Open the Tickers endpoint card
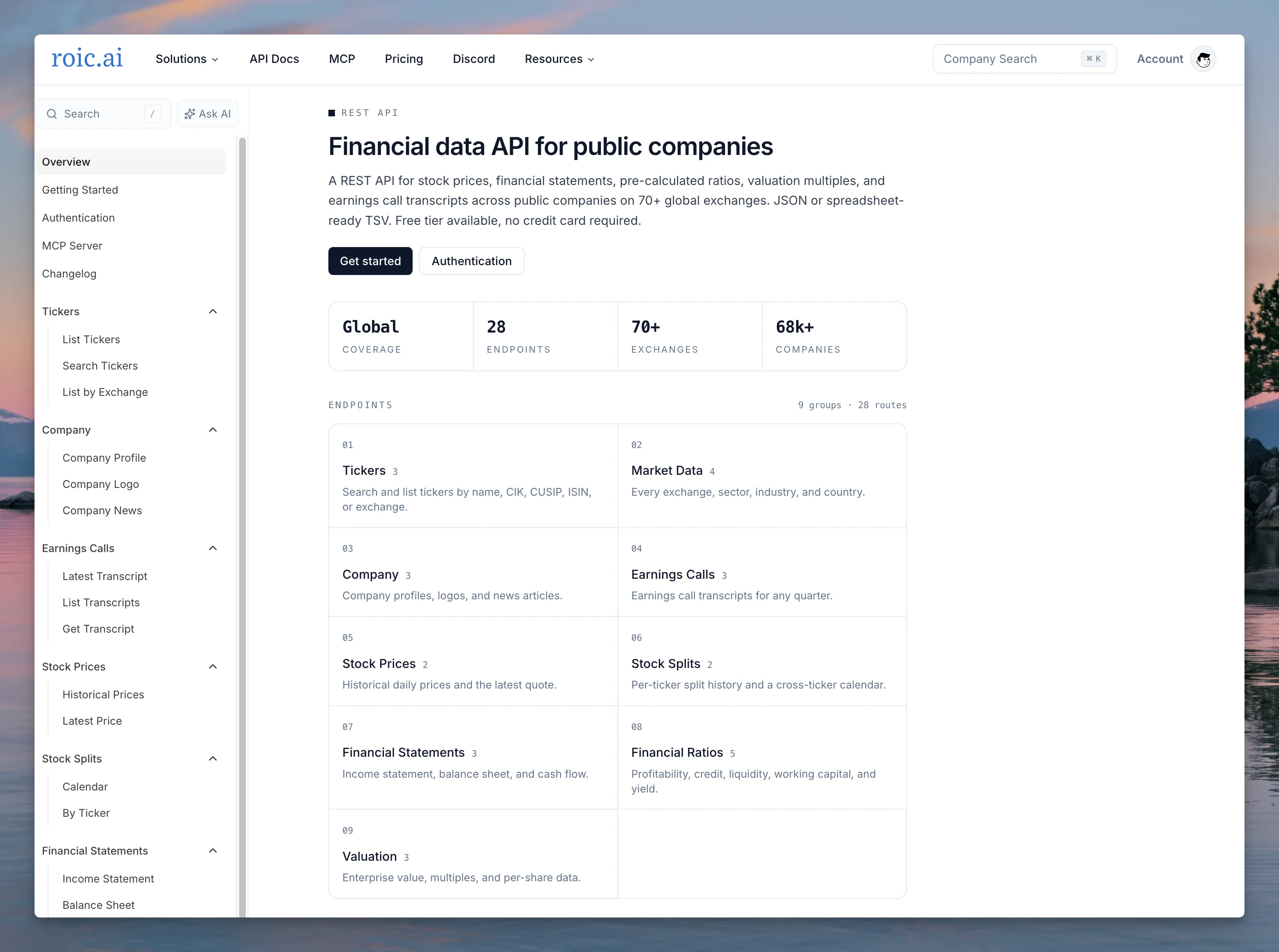 pos(473,476)
